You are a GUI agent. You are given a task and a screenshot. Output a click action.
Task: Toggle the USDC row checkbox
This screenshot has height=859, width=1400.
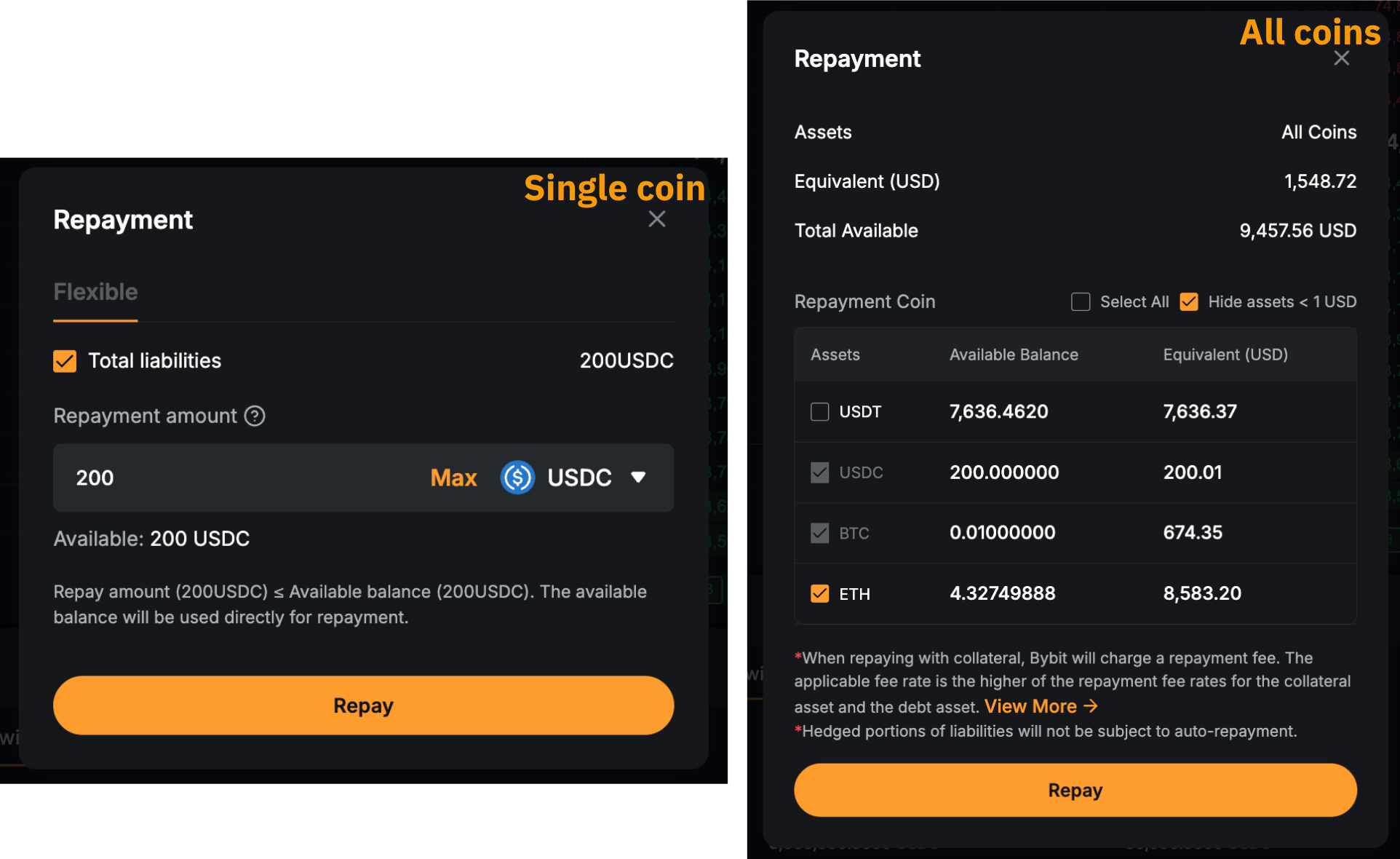(x=820, y=472)
